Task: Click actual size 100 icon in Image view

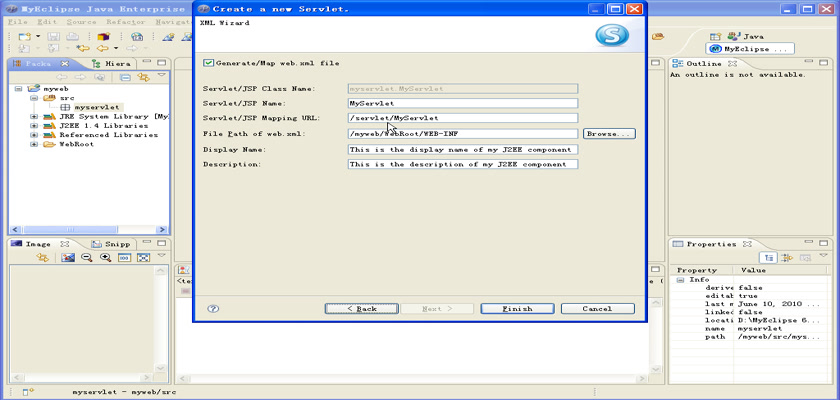Action: coord(124,258)
